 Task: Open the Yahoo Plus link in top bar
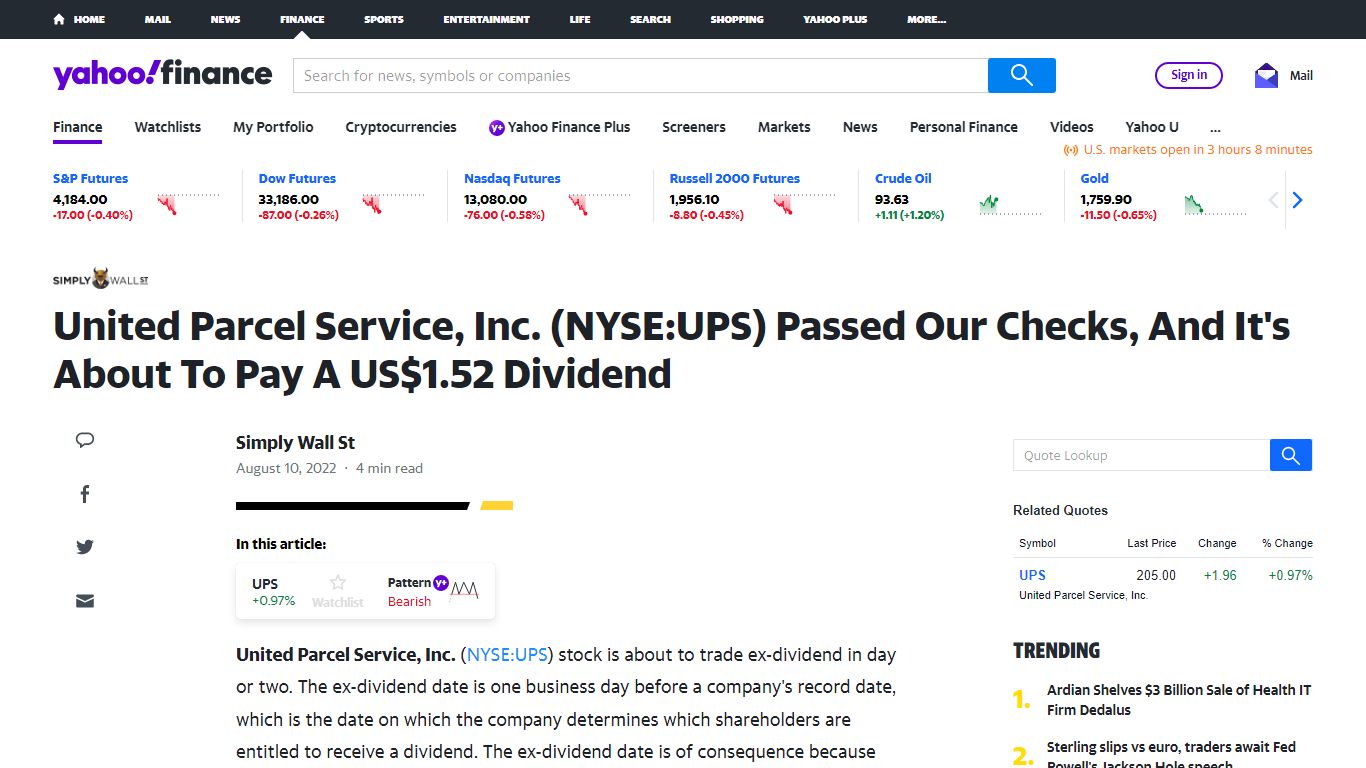(x=835, y=19)
